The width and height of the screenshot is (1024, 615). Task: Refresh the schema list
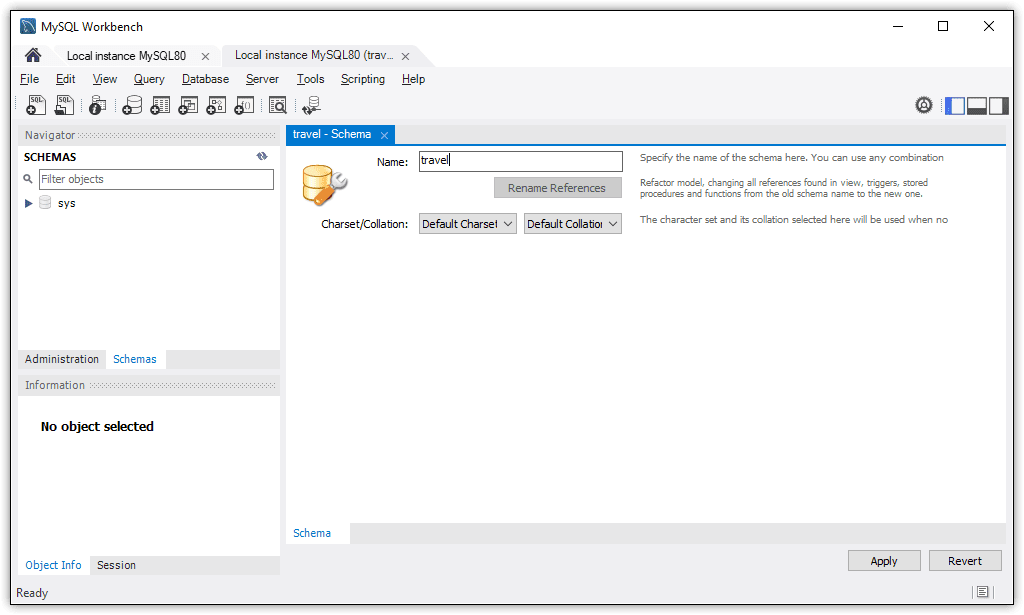tap(261, 156)
